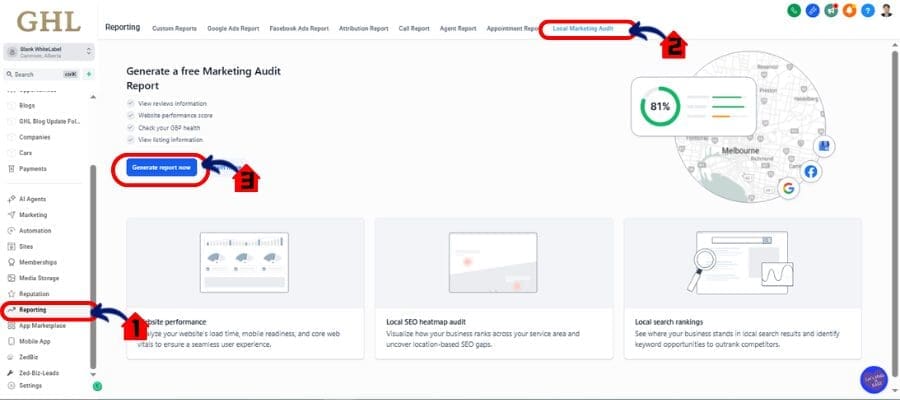Click the Google logo on the map

click(x=789, y=188)
